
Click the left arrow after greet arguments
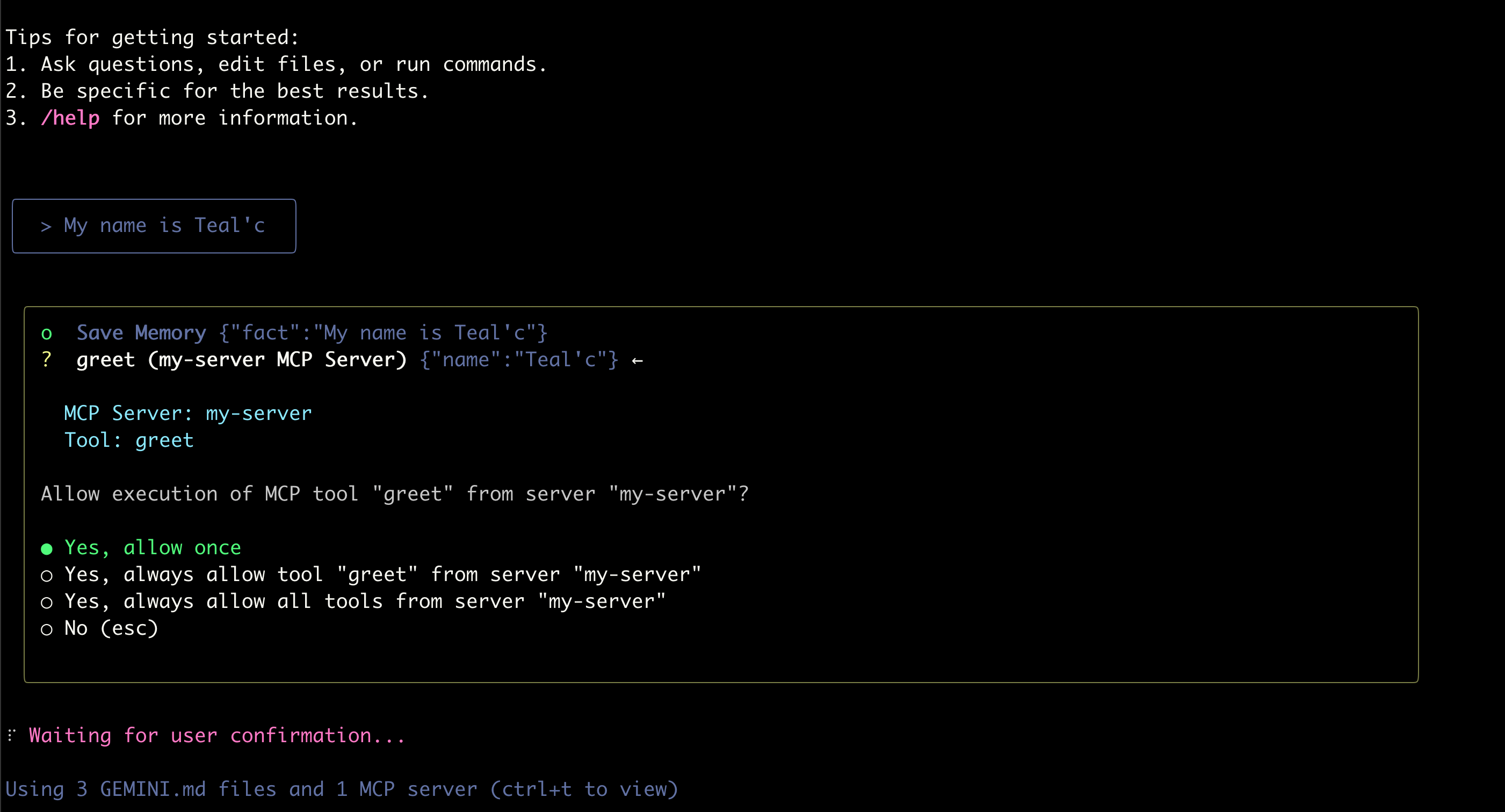(x=637, y=360)
